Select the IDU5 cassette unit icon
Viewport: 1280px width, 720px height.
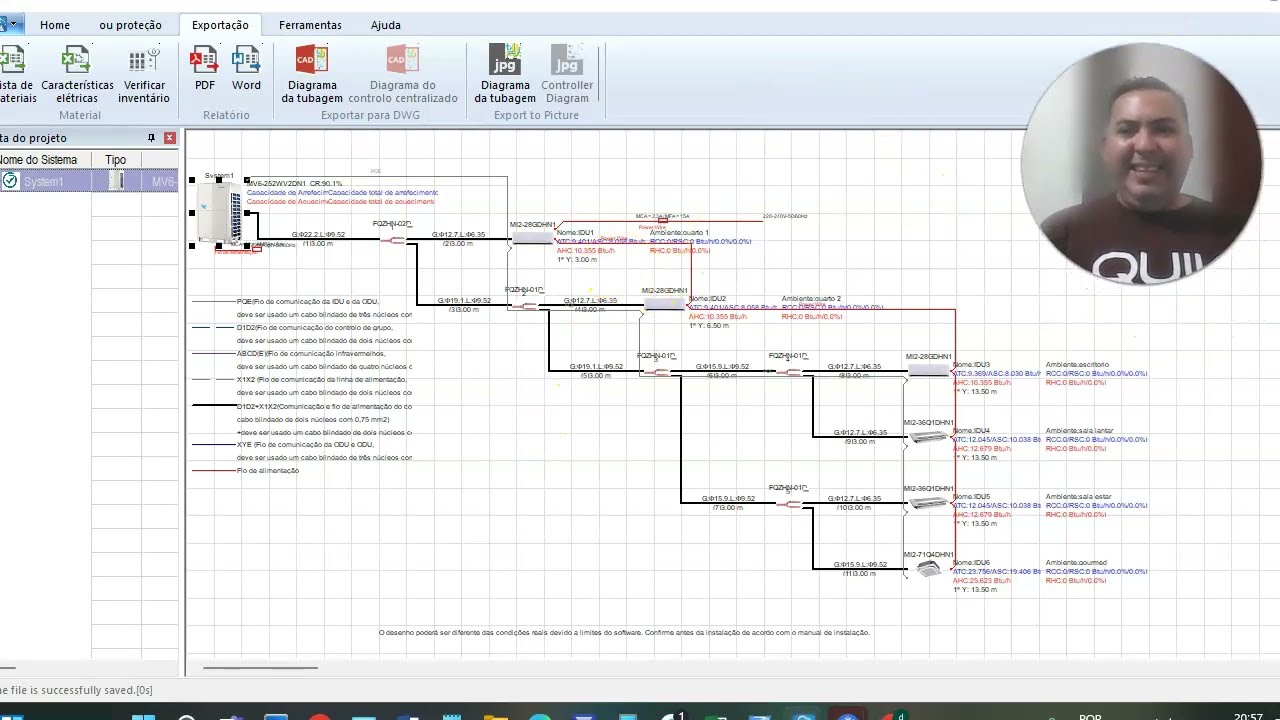[x=927, y=503]
